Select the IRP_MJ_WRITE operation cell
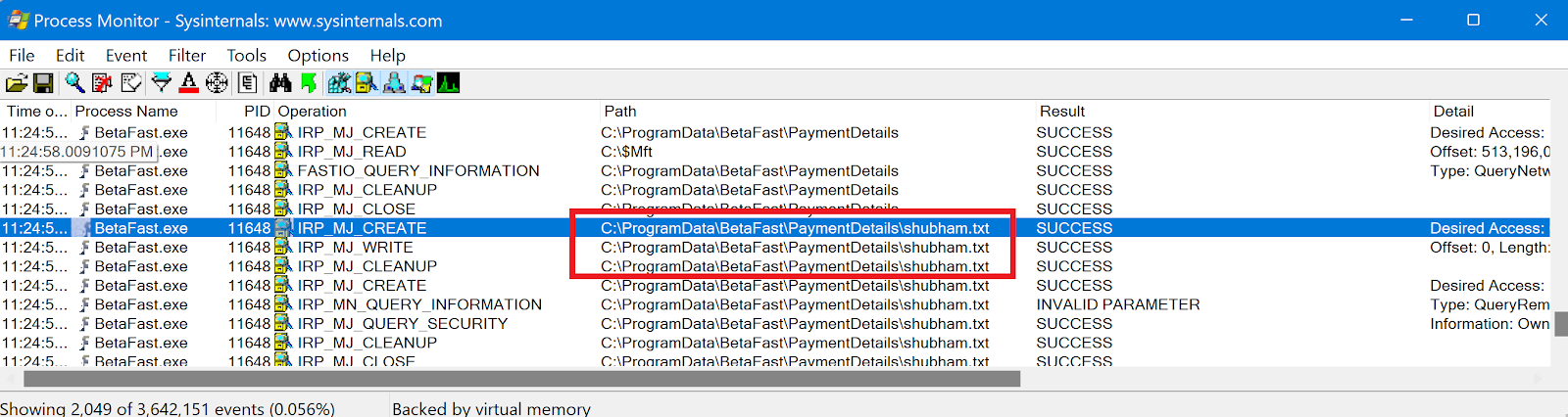The width and height of the screenshot is (1568, 417). click(x=355, y=247)
